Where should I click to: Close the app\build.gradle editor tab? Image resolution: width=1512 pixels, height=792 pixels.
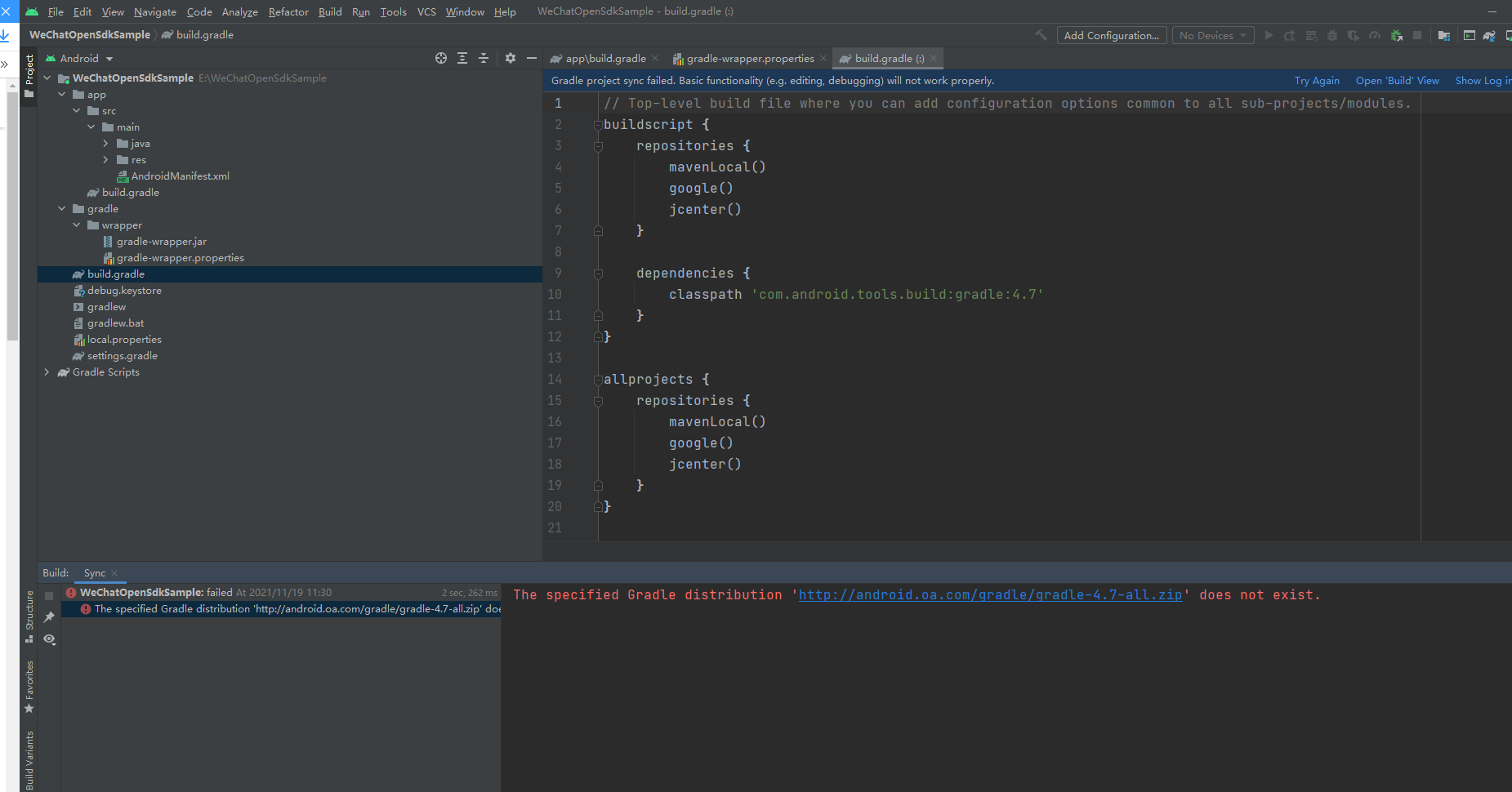tap(655, 58)
